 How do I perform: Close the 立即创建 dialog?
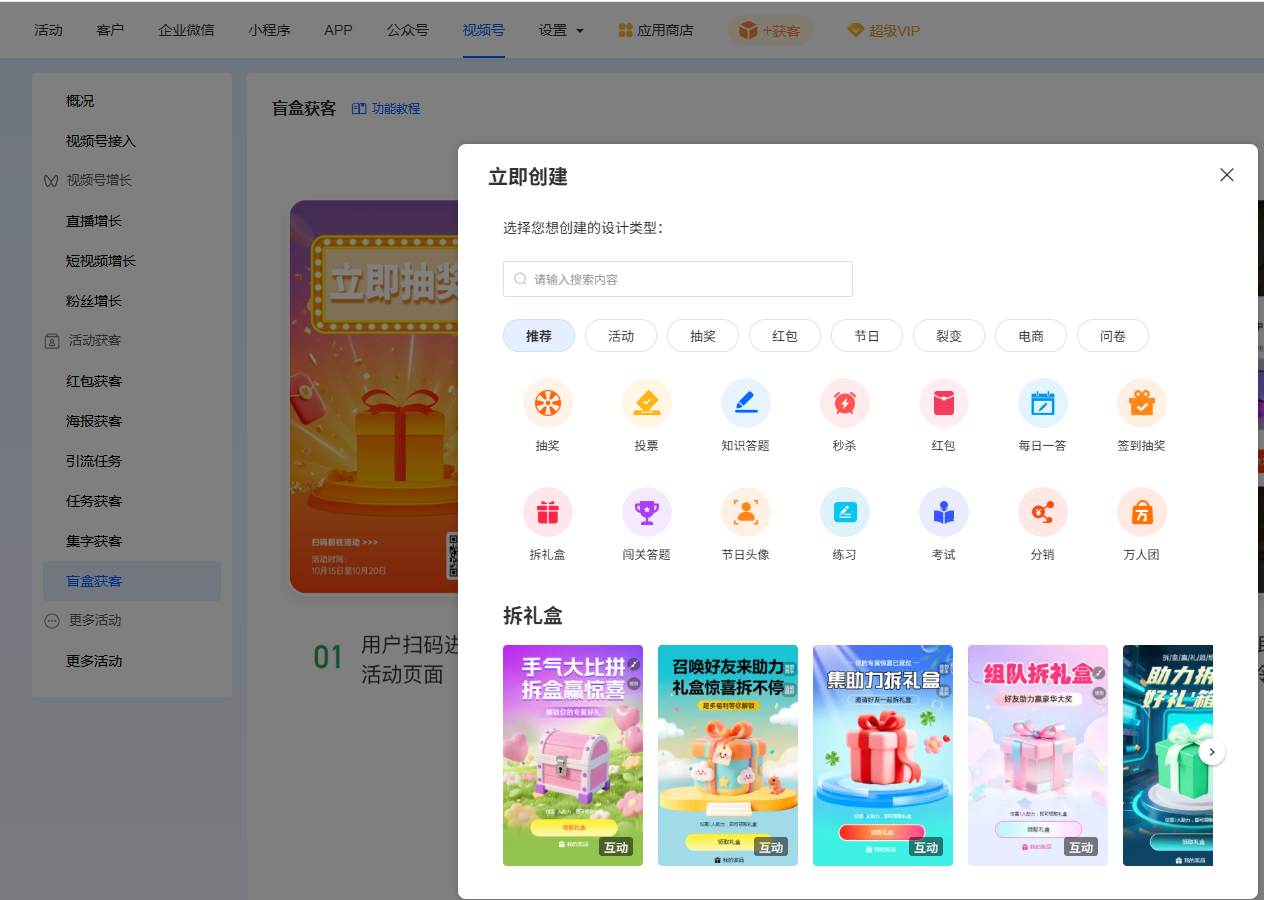pyautogui.click(x=1226, y=175)
